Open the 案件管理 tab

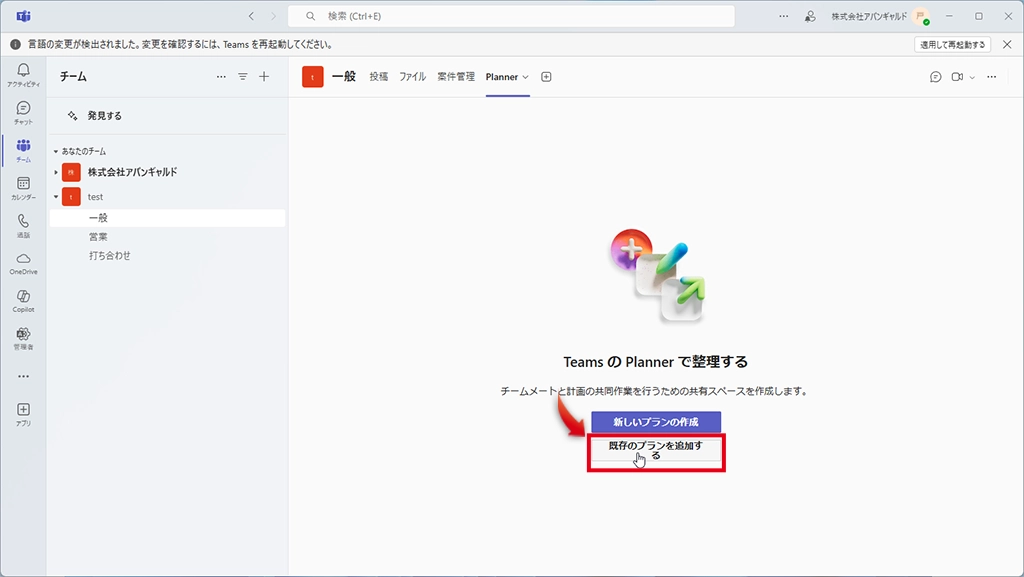(456, 77)
